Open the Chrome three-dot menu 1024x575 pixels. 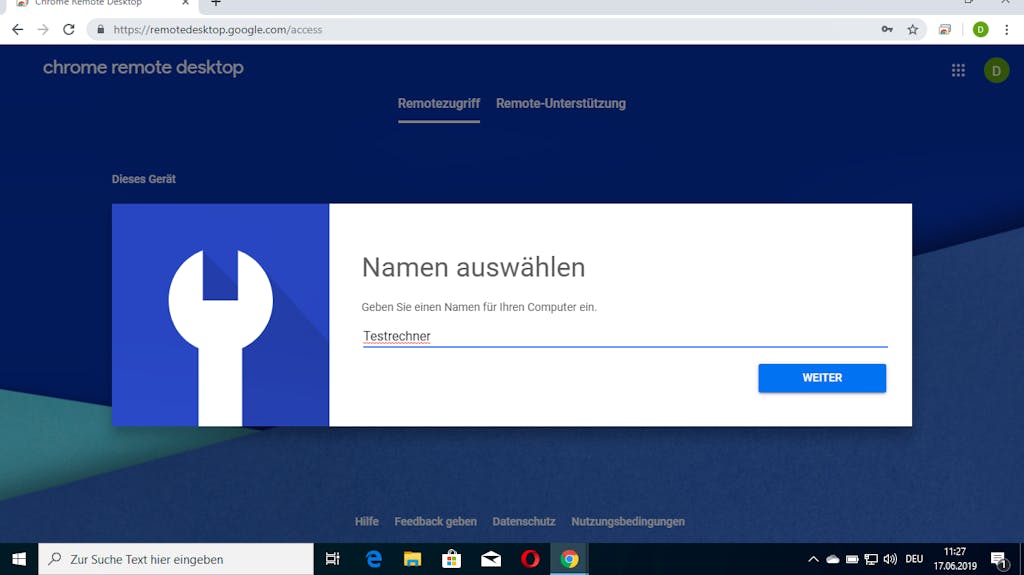coord(1006,29)
